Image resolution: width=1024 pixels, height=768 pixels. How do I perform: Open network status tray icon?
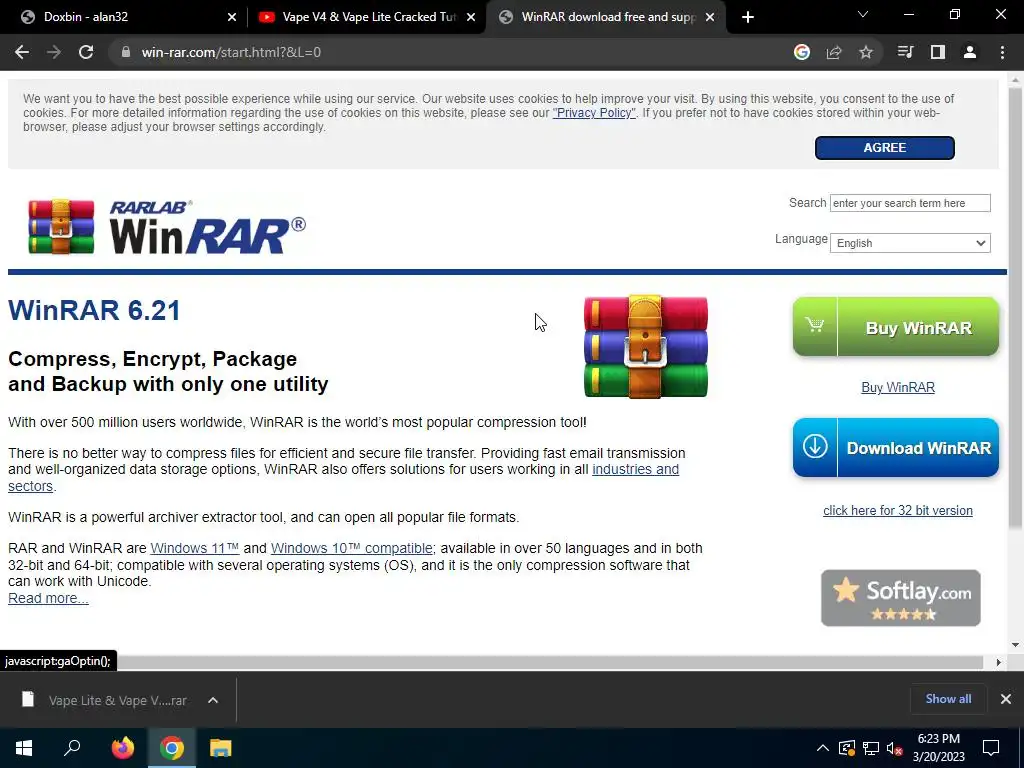point(871,748)
